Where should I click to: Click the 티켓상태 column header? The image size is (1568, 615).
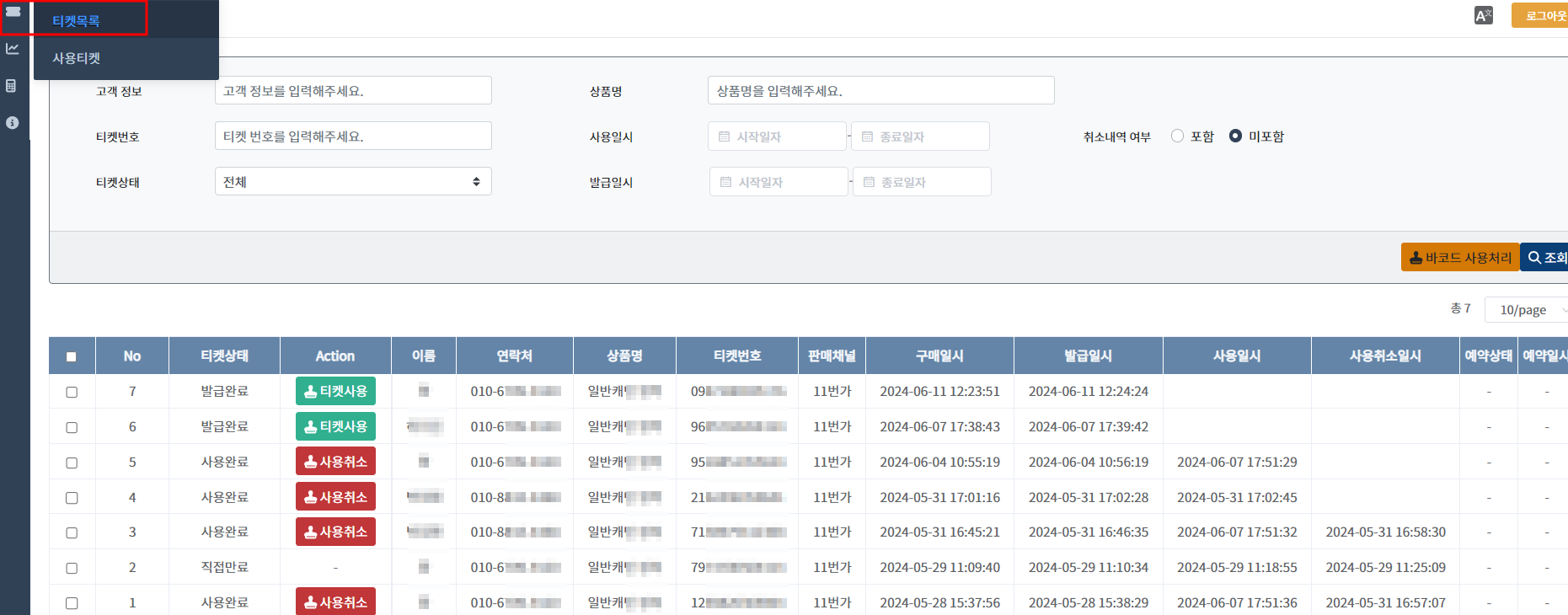tap(224, 356)
